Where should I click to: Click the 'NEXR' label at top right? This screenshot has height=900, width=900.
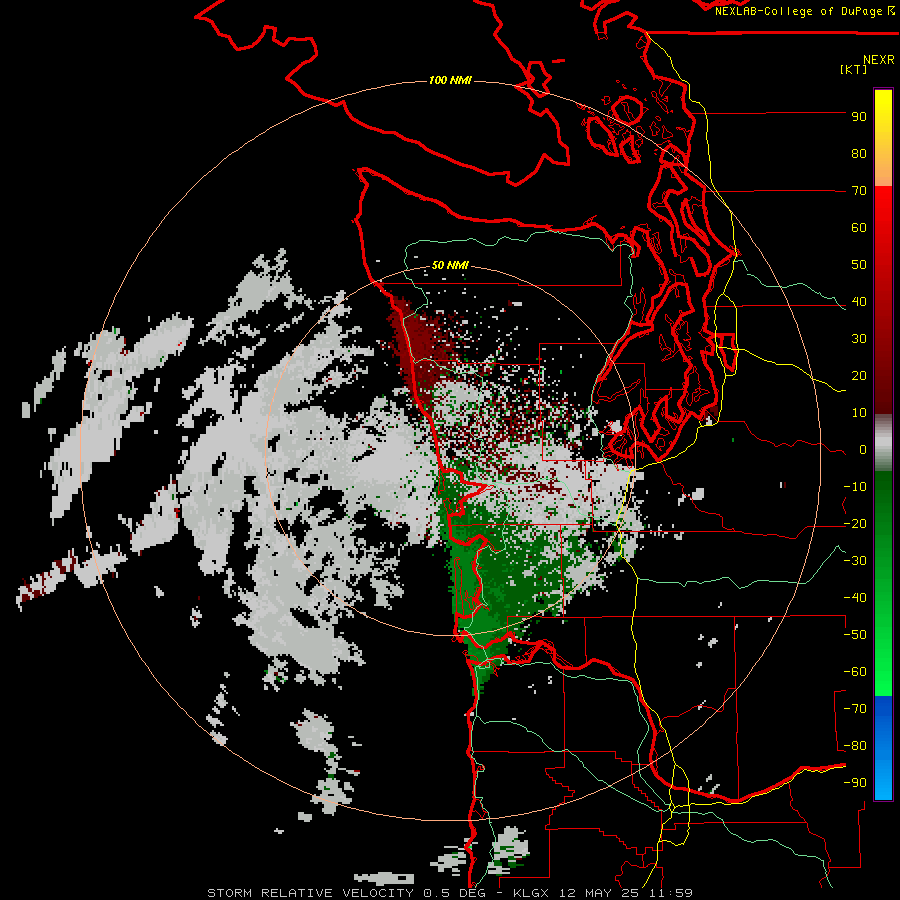[878, 60]
